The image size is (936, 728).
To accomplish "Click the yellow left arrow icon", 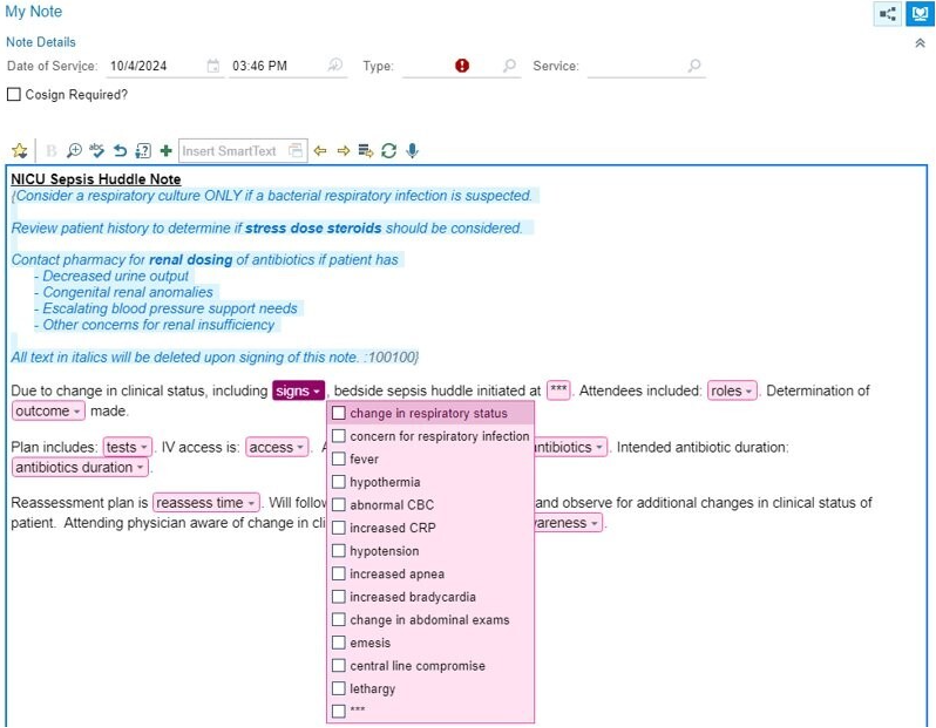I will click(x=320, y=151).
